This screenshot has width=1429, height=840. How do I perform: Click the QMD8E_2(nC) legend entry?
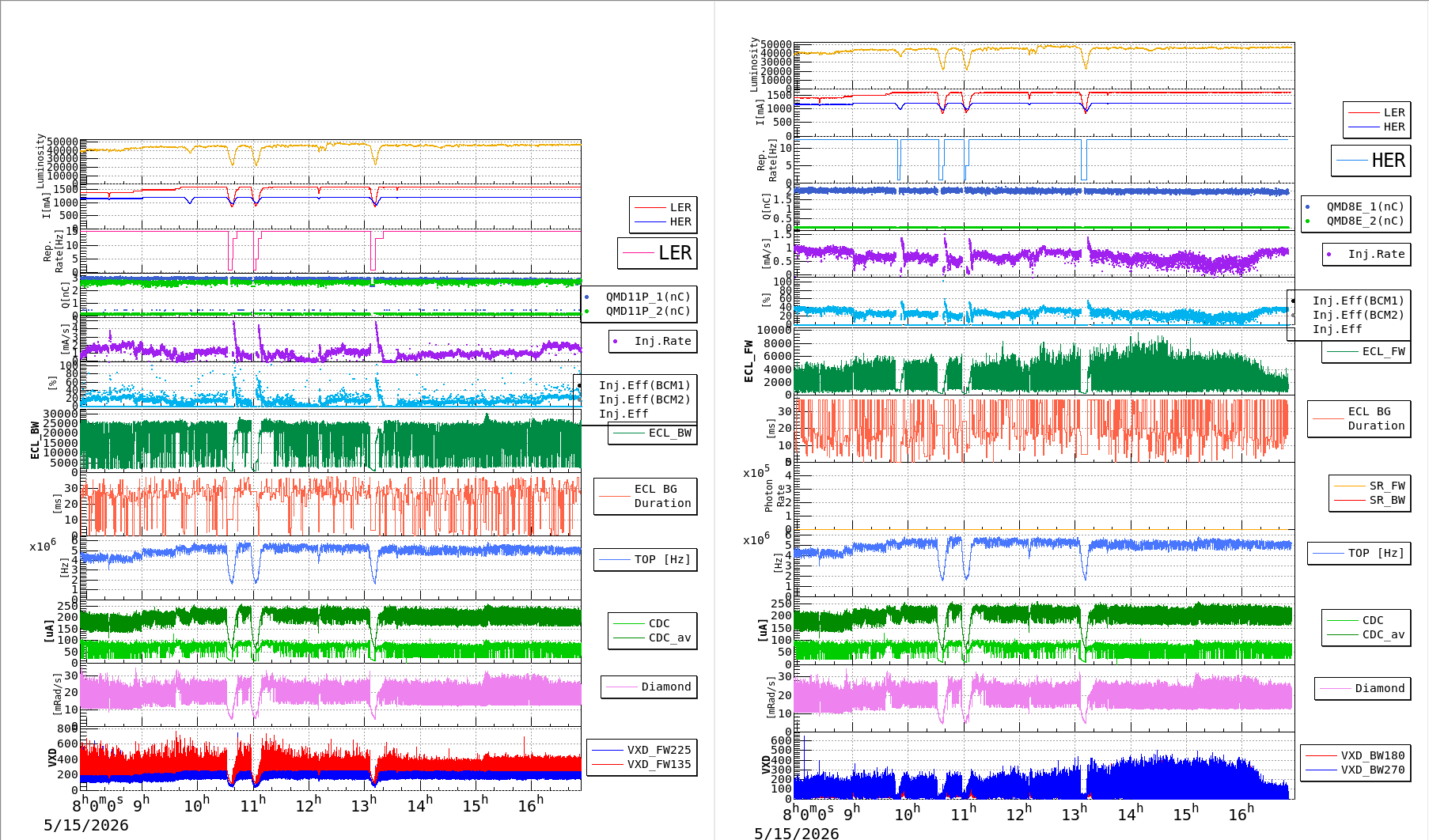1355,221
